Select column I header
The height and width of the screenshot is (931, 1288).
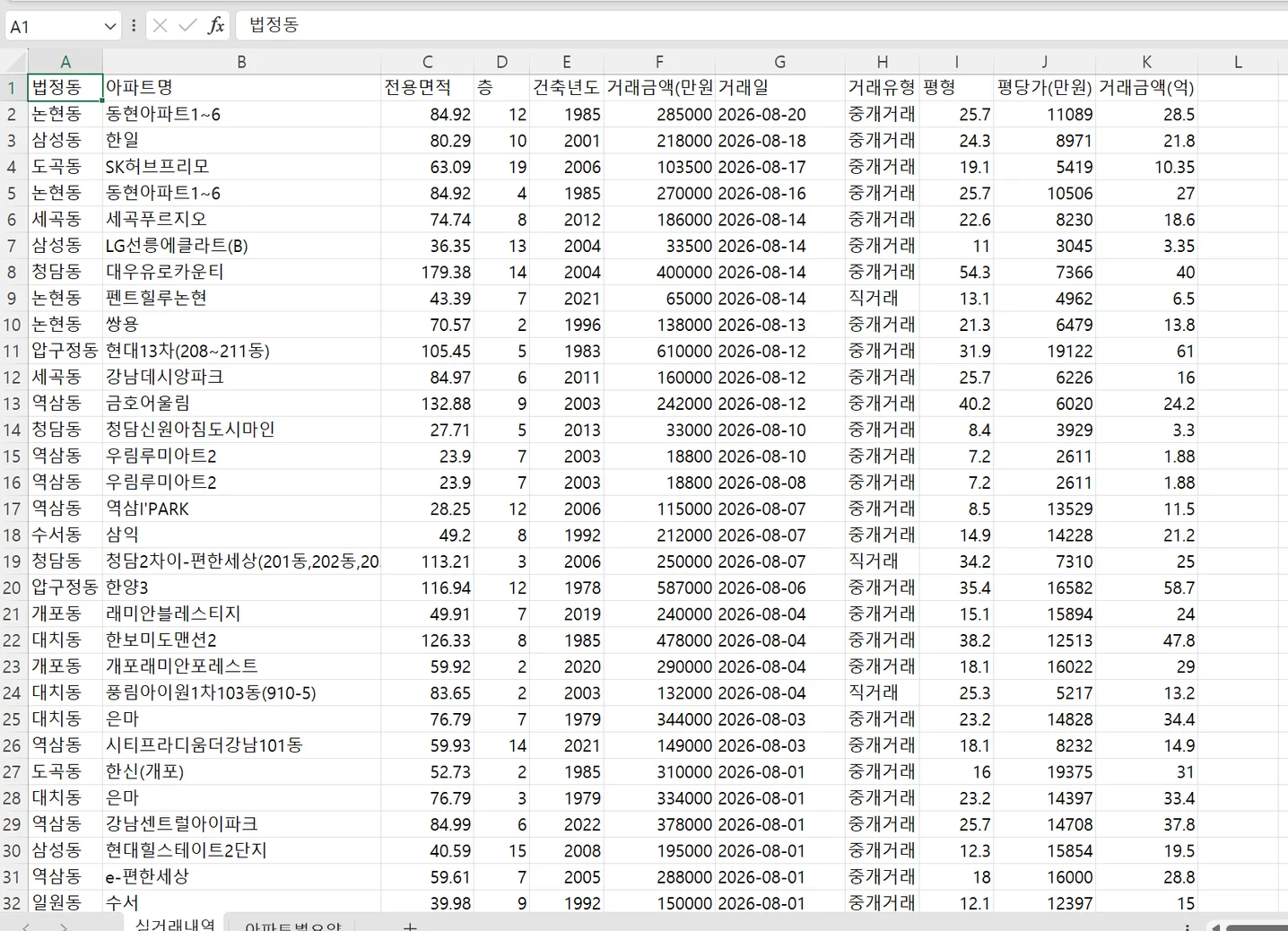tap(956, 62)
